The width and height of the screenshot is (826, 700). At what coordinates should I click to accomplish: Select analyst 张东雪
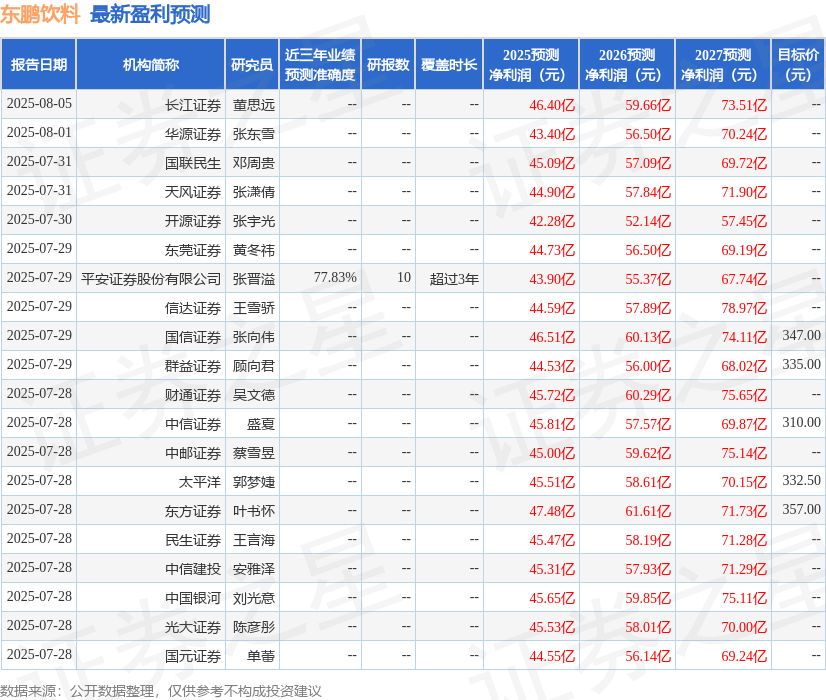(x=254, y=134)
